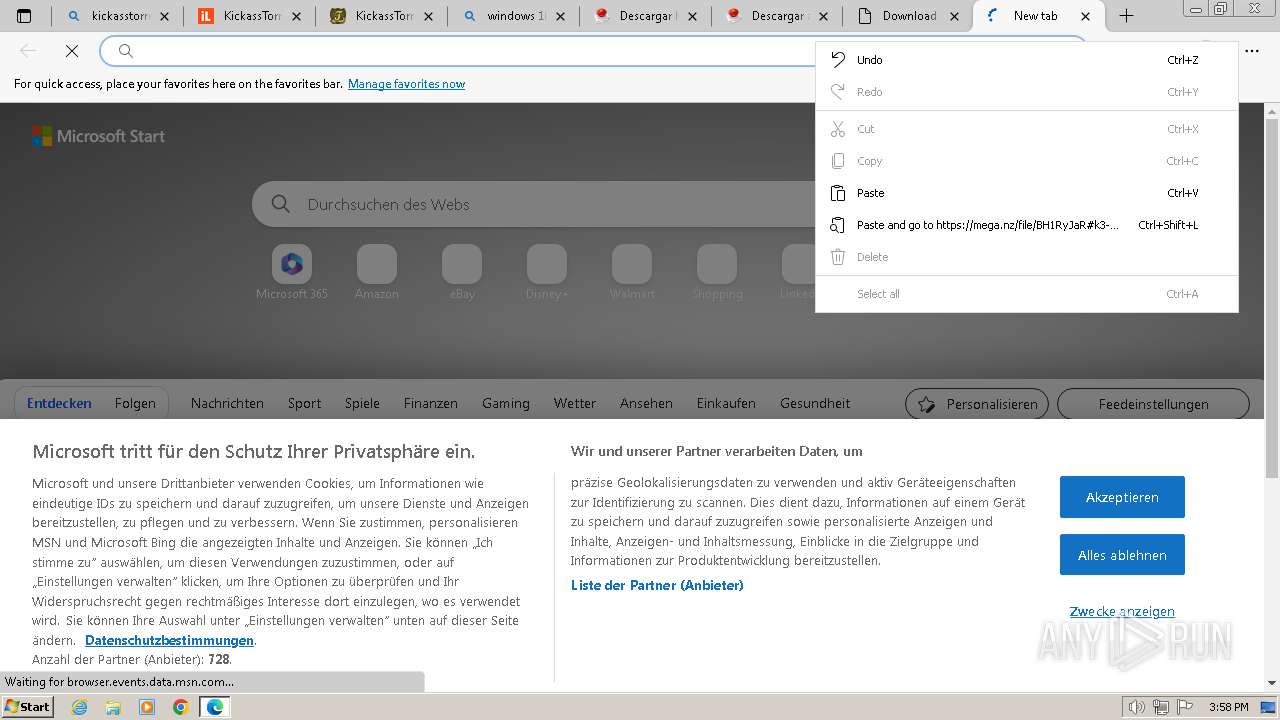Open the Ansehen category
Screen dimensions: 1280x720
[646, 403]
